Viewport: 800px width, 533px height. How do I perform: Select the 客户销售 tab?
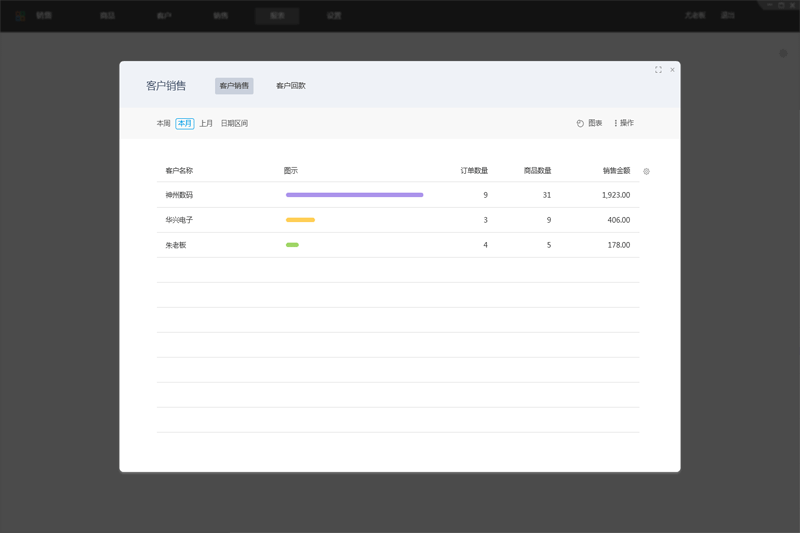pos(234,86)
